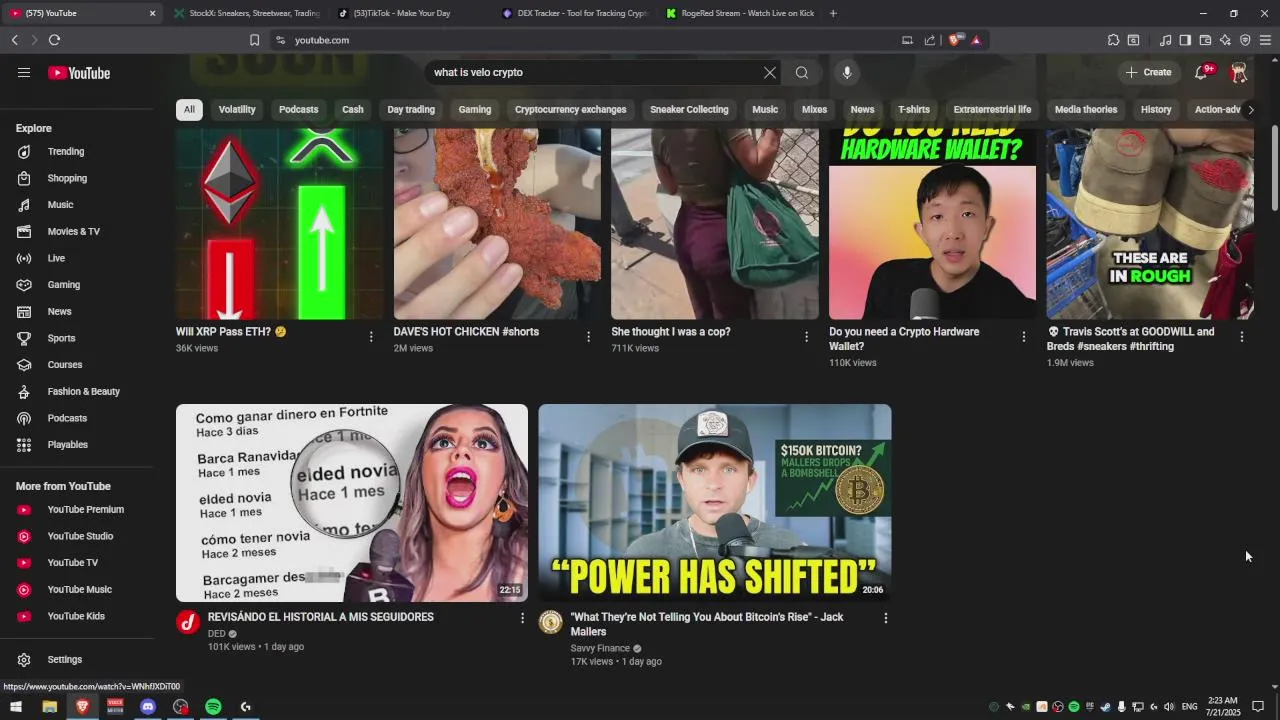Open Playables in the sidebar
This screenshot has width=1280, height=720.
point(67,444)
